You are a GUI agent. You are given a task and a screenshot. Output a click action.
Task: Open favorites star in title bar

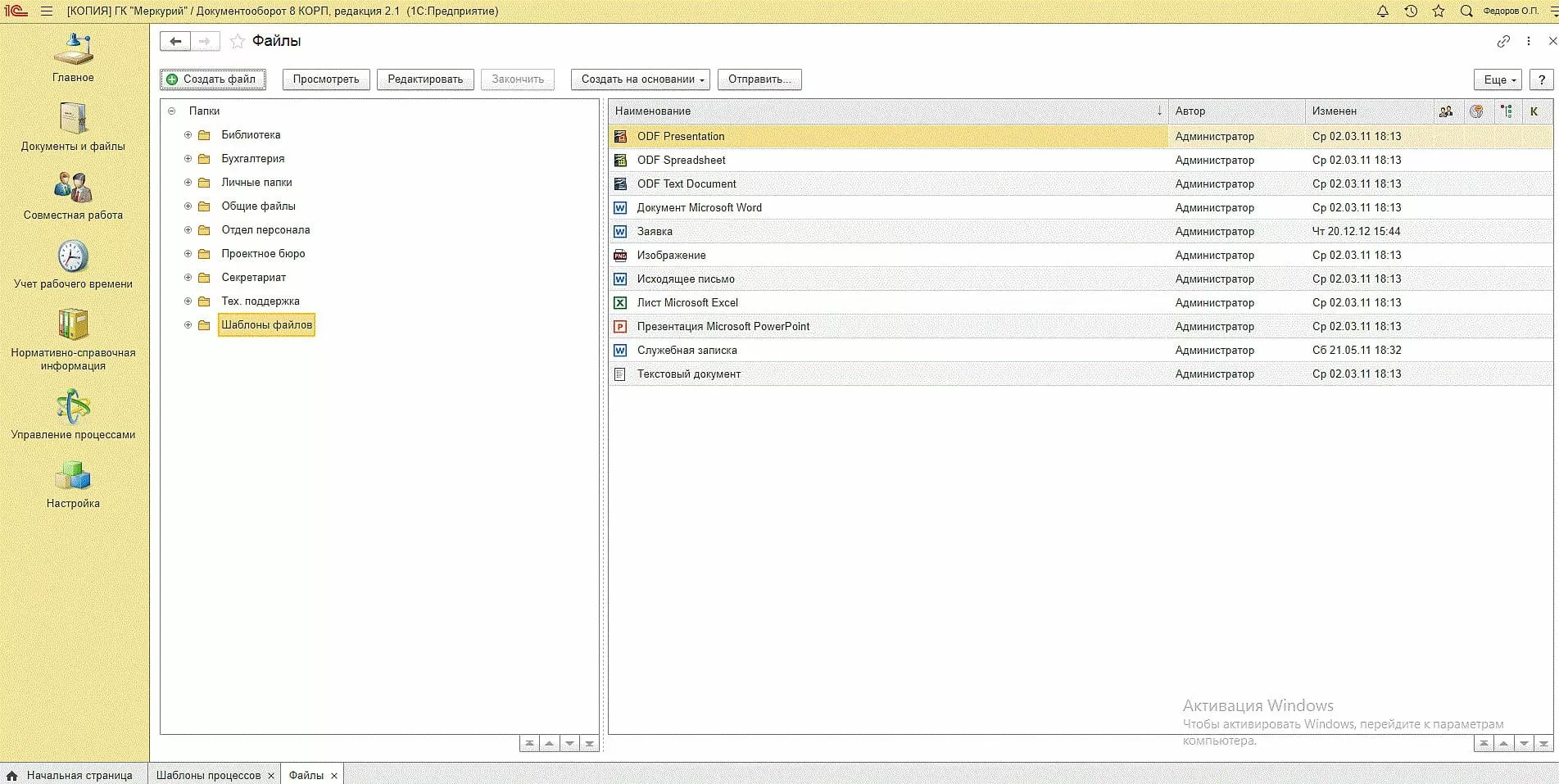(1439, 11)
